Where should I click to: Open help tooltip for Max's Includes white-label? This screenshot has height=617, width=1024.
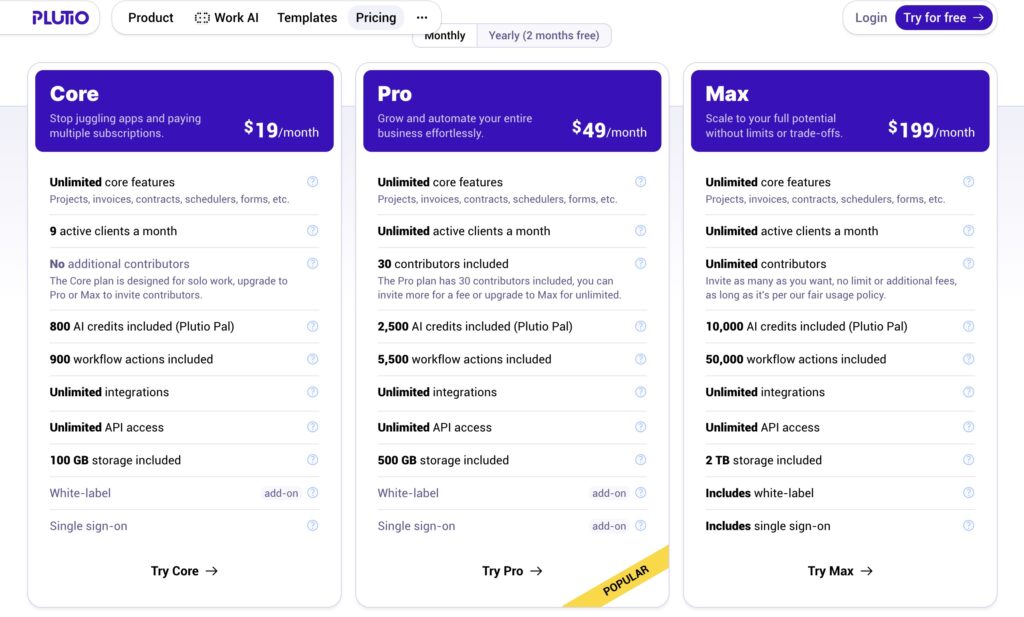(968, 493)
